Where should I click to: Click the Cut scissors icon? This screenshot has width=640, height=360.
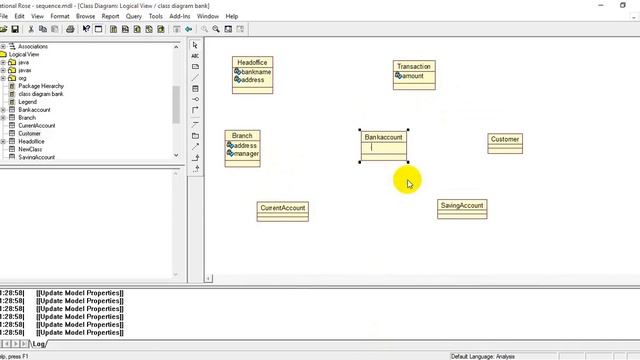click(x=31, y=29)
